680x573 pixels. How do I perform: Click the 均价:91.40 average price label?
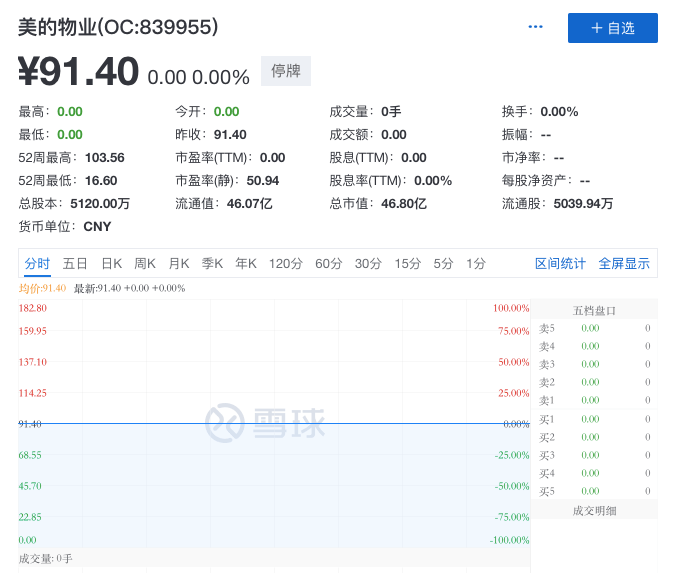click(42, 288)
